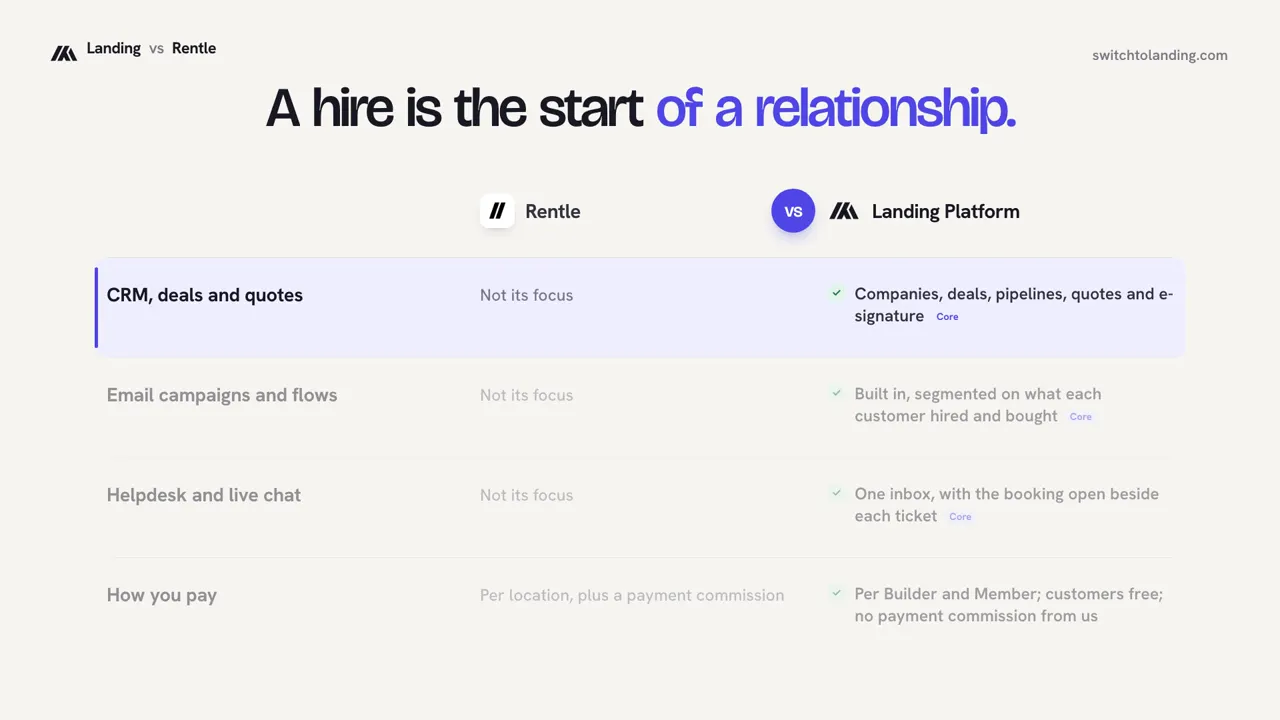Click the Rentle logo icon
The width and height of the screenshot is (1280, 720).
pyautogui.click(x=497, y=211)
